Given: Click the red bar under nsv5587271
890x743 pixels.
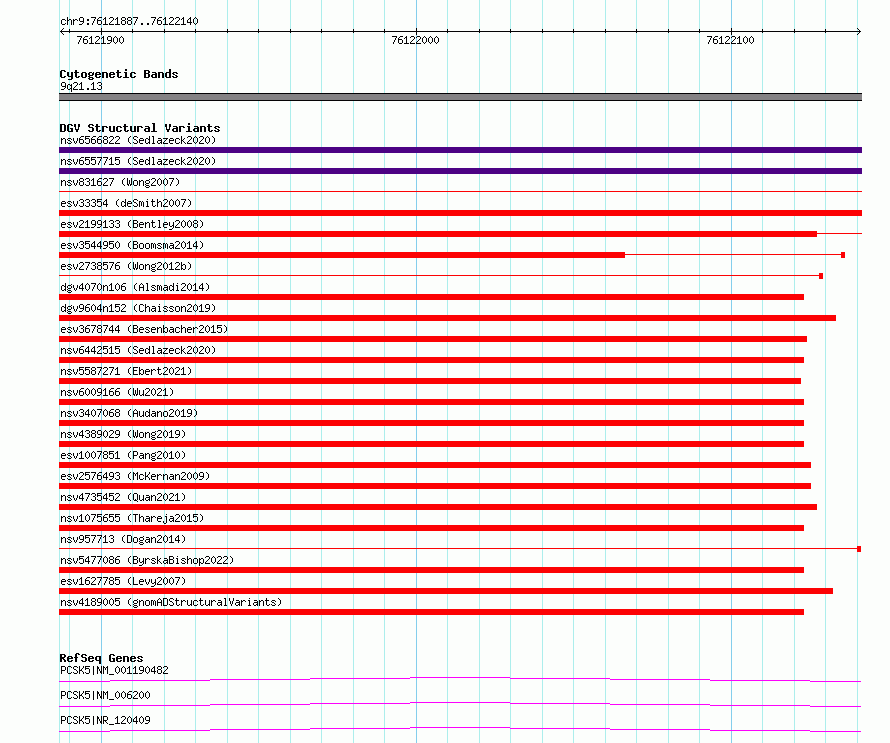Looking at the screenshot, I should [430, 381].
